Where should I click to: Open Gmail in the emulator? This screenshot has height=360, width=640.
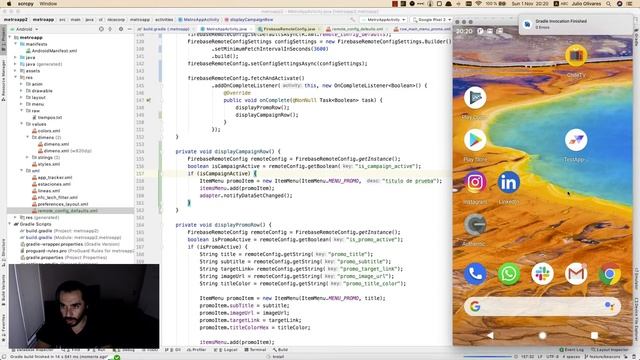coord(576,273)
